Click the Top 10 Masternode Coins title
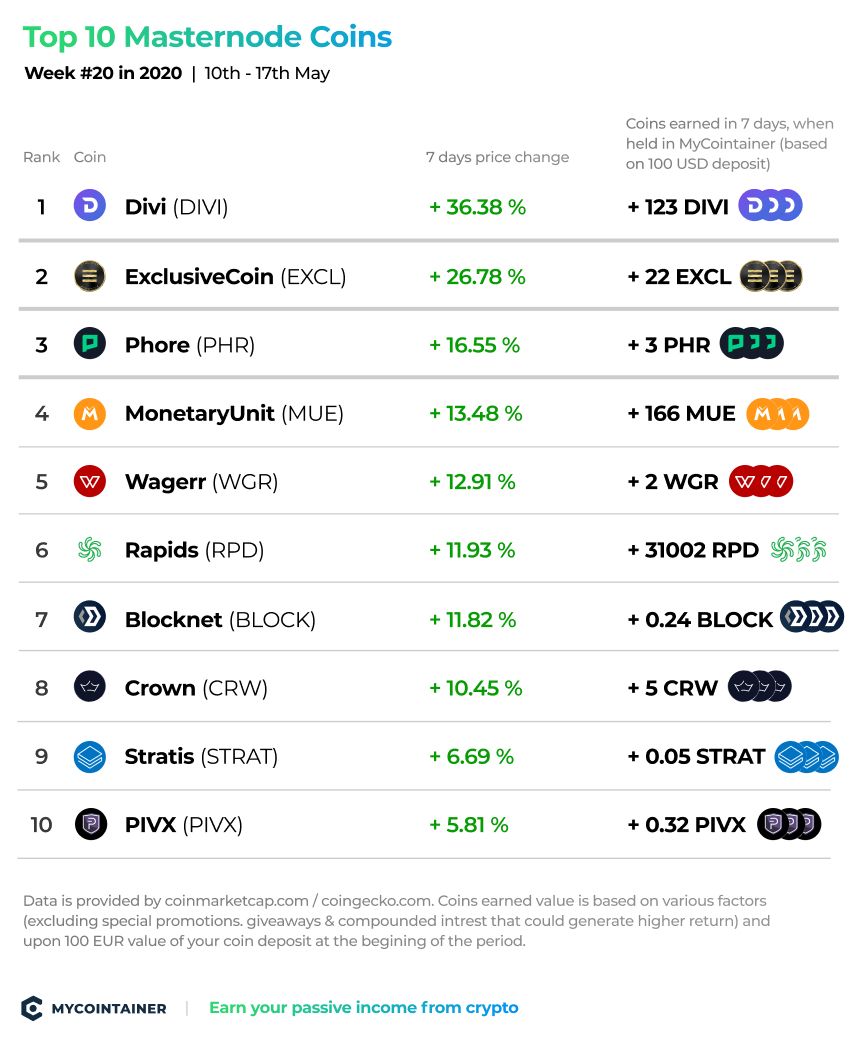The image size is (858, 1055). coord(207,37)
